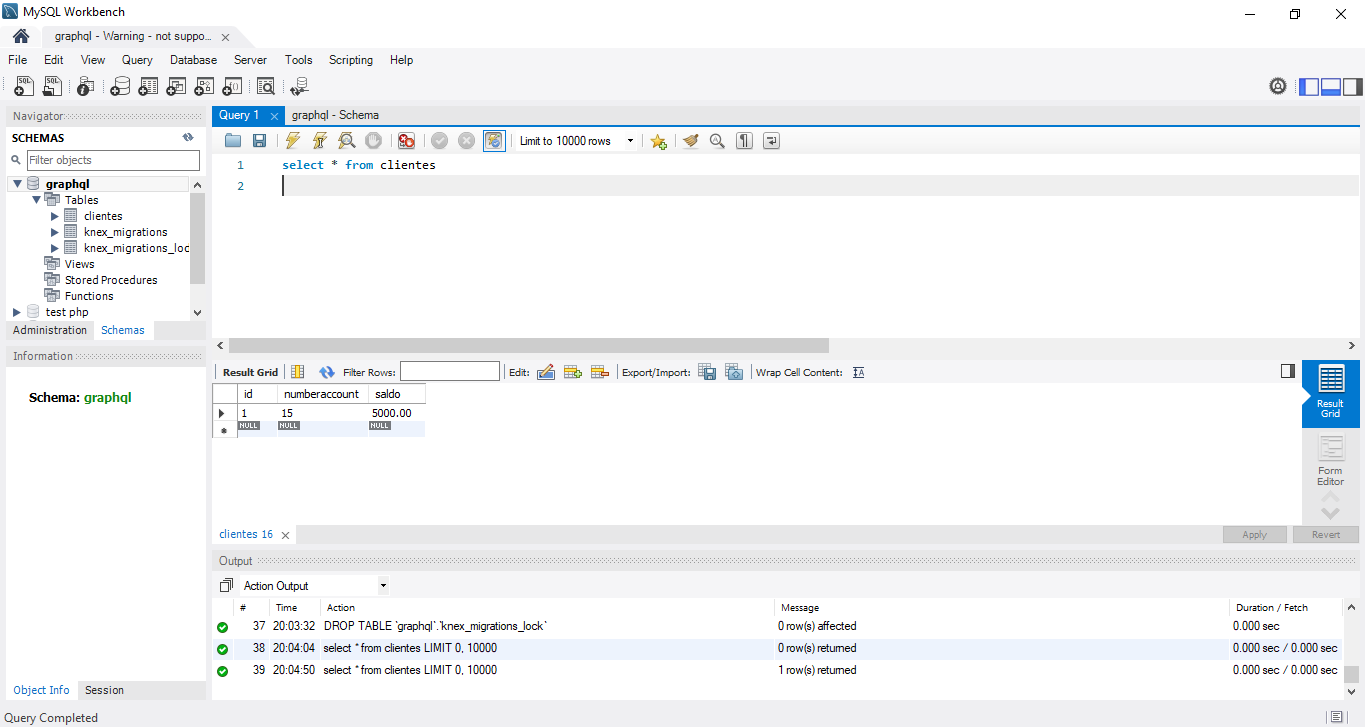Beautify the query with broom icon
Image resolution: width=1365 pixels, height=727 pixels.
690,141
